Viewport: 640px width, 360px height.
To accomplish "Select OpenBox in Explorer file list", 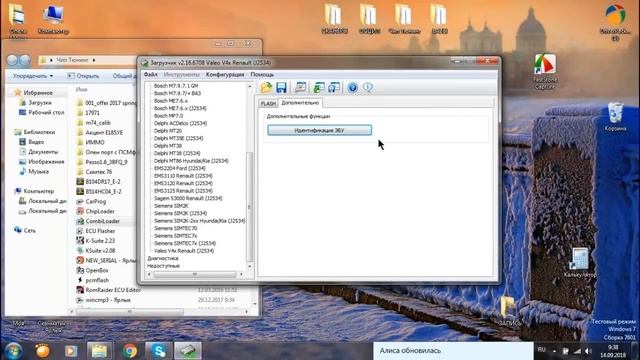I will coord(97,270).
